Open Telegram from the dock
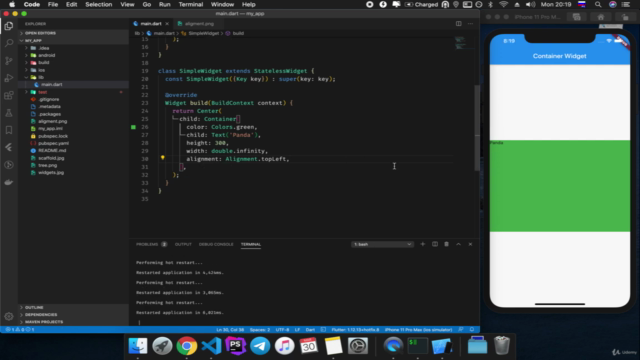640x360 pixels. [260, 346]
